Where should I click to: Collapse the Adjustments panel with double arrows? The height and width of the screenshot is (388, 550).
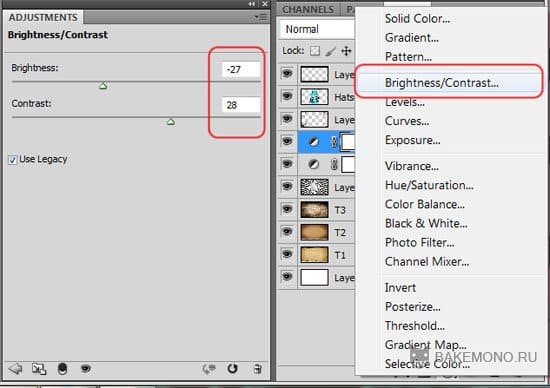(252, 4)
